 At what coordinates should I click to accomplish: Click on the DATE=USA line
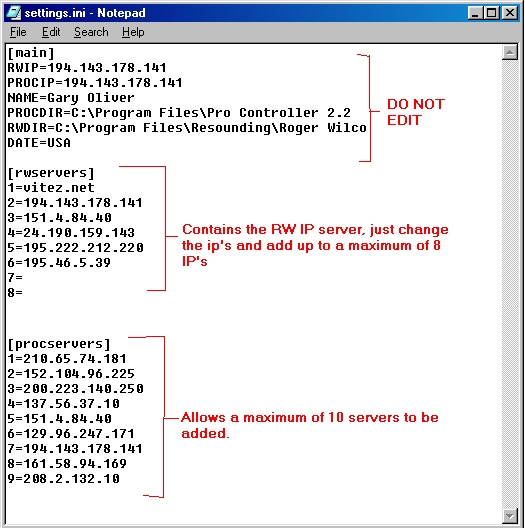pyautogui.click(x=39, y=143)
